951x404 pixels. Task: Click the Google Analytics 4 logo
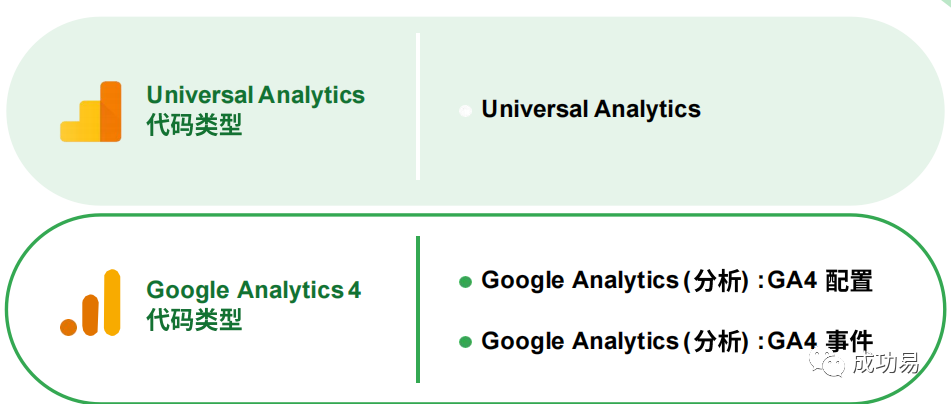[91, 302]
